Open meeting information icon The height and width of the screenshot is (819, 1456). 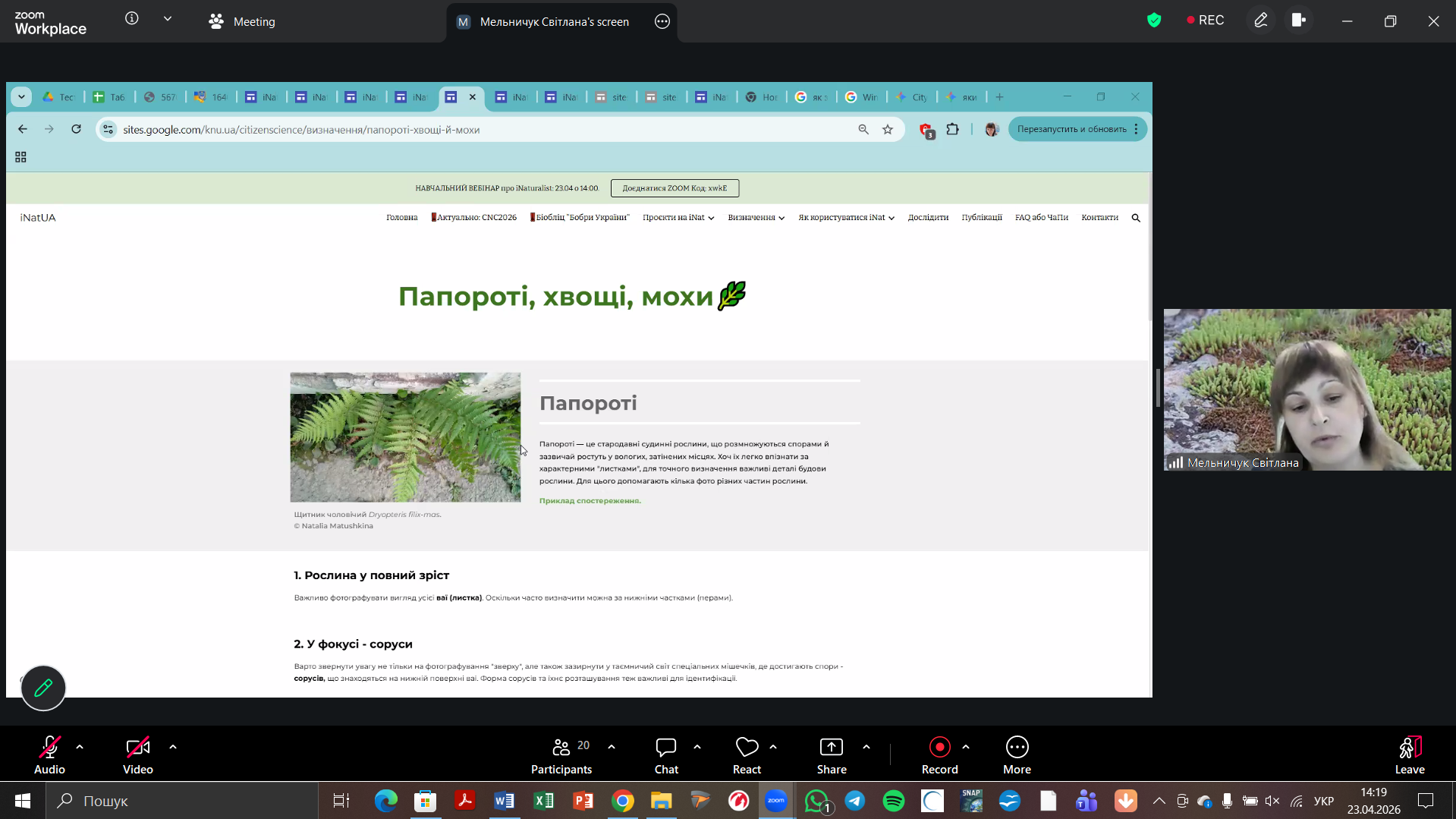(132, 19)
